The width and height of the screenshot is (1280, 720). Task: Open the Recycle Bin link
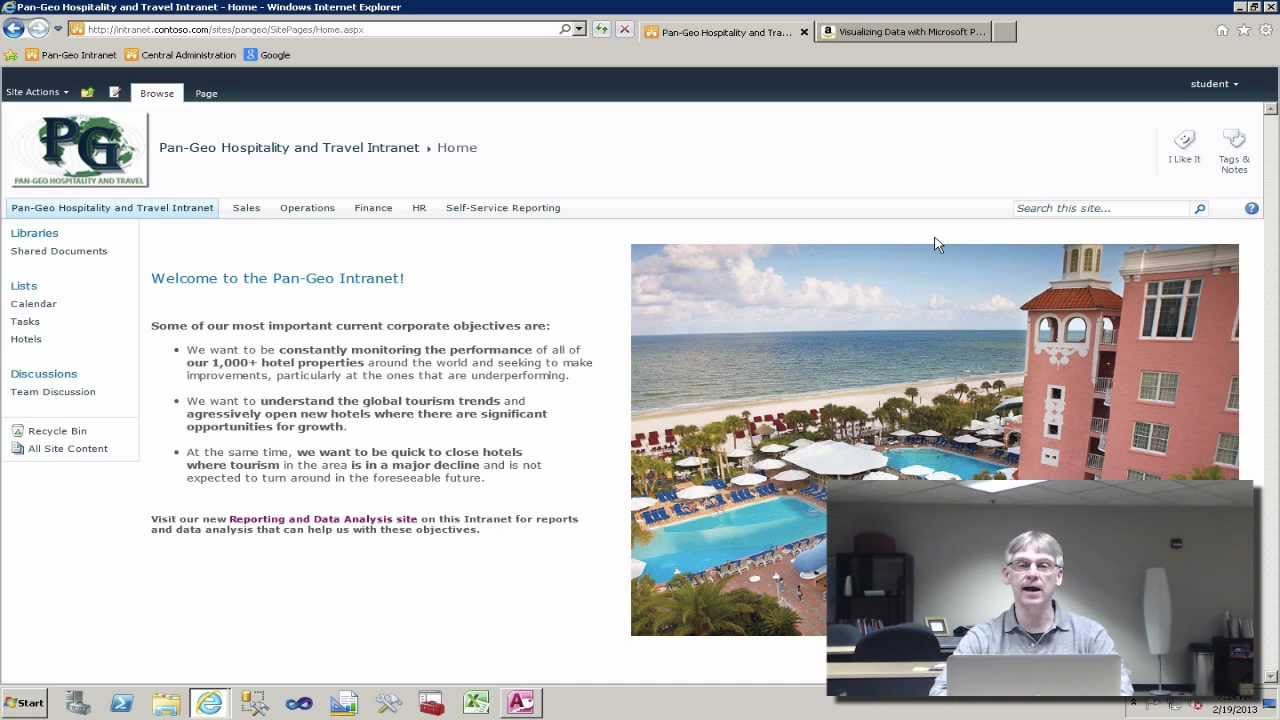pyautogui.click(x=49, y=431)
